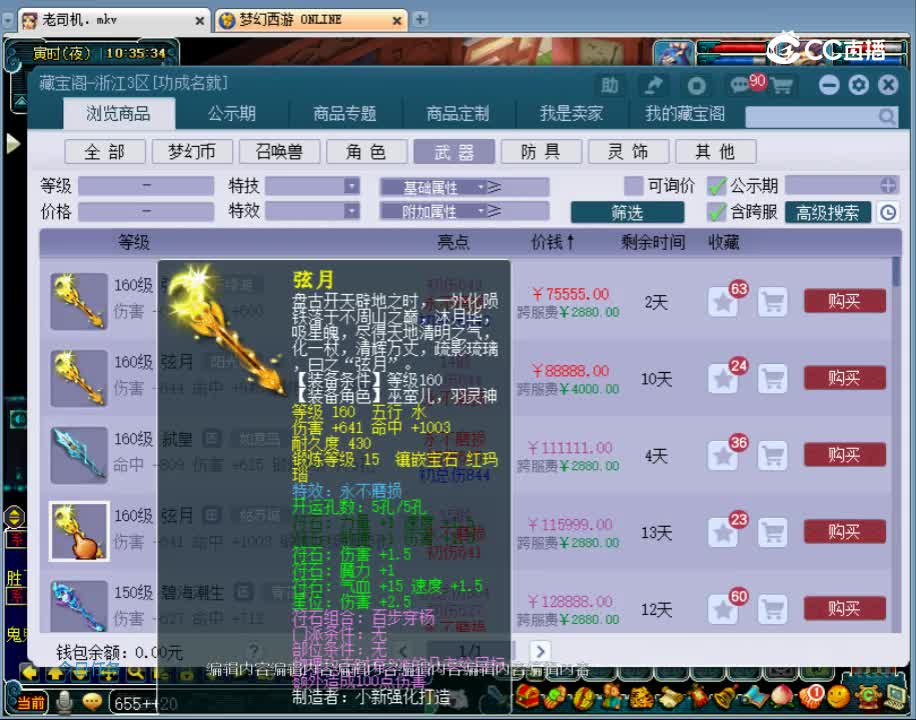This screenshot has width=916, height=720.
Task: Add the ¥115999.00 item to cart
Action: point(772,532)
